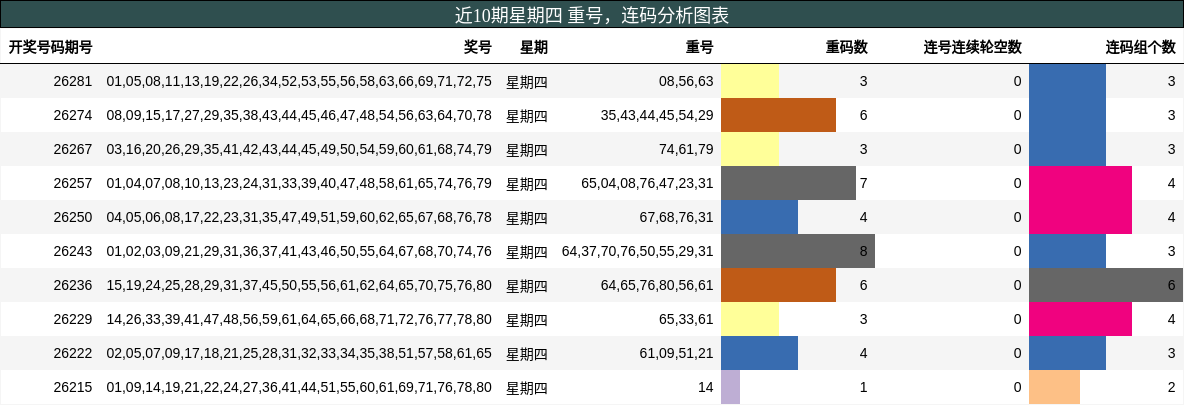Click the winning numbers for issue 26236
1184x405 pixels.
[299, 285]
